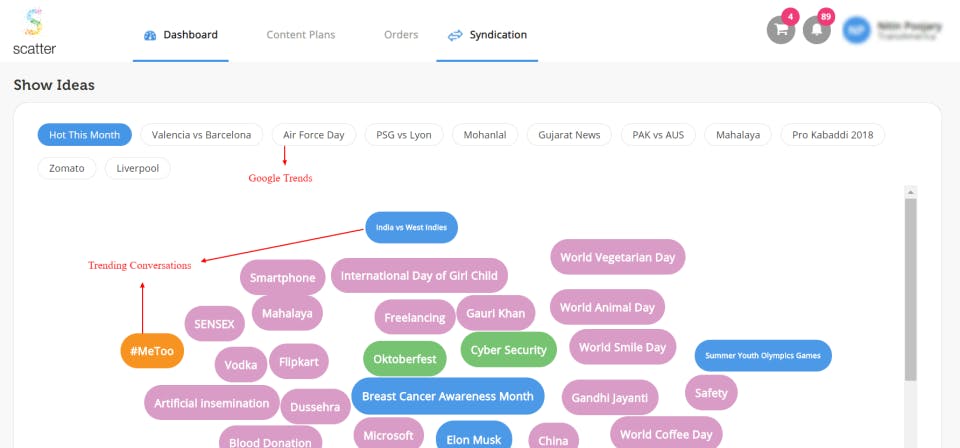Screen dimensions: 960x448
Task: Click the Zomato trend chip
Action: click(x=67, y=168)
